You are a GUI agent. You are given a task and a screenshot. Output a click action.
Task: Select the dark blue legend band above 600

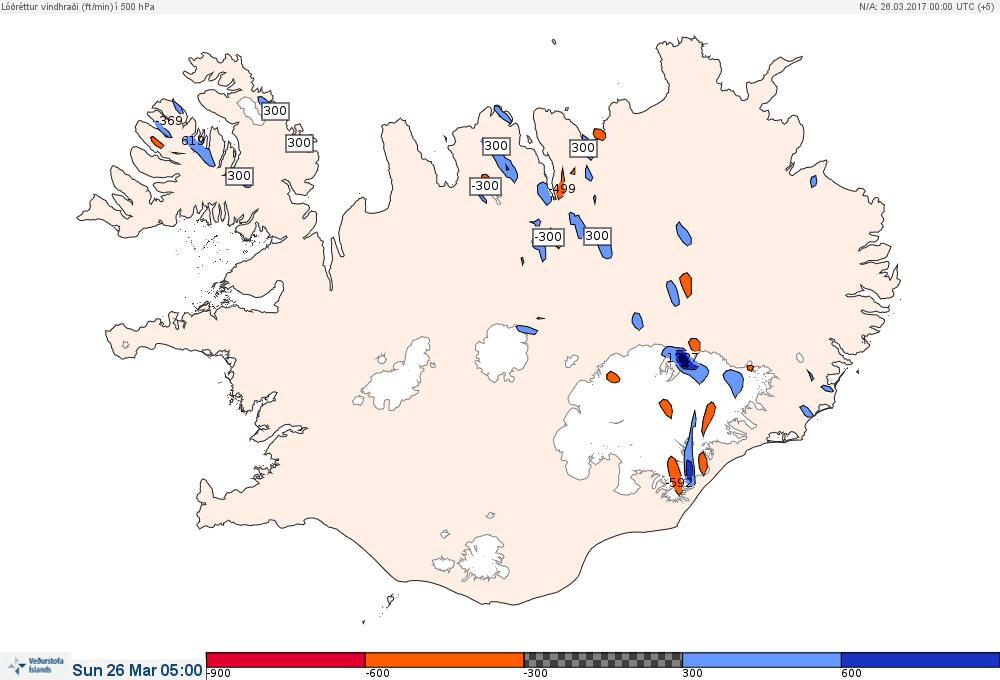[x=920, y=660]
